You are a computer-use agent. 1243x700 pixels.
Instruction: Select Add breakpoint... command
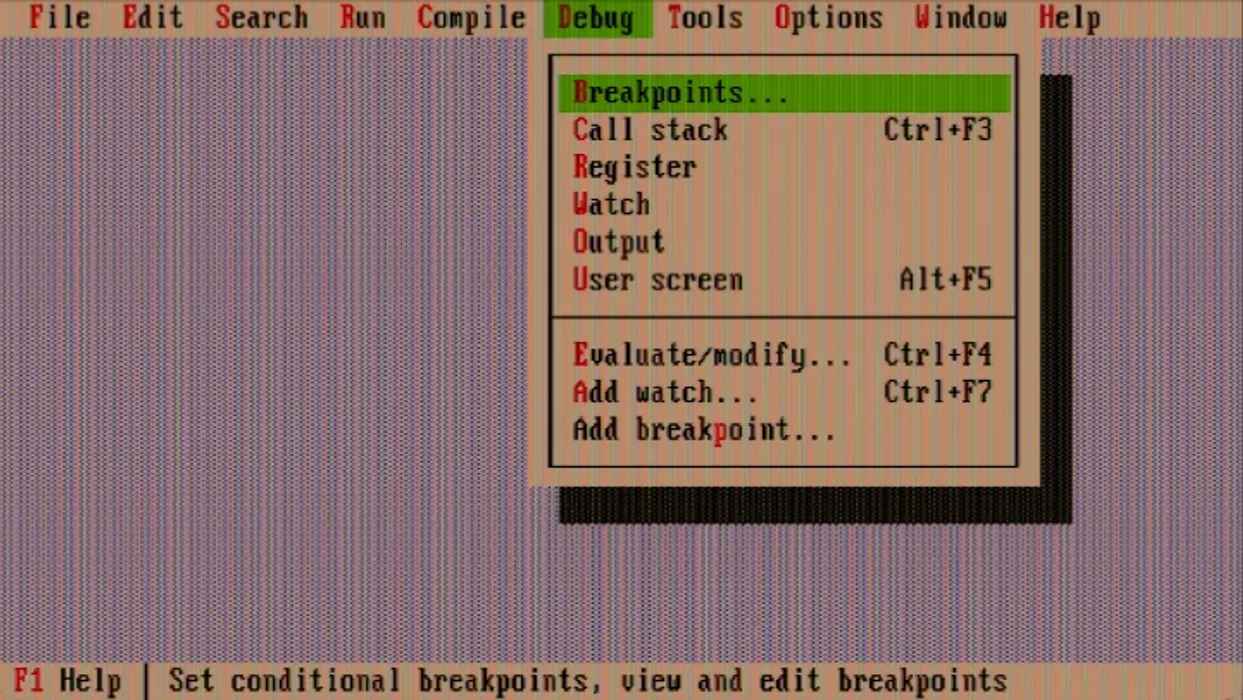point(783,430)
